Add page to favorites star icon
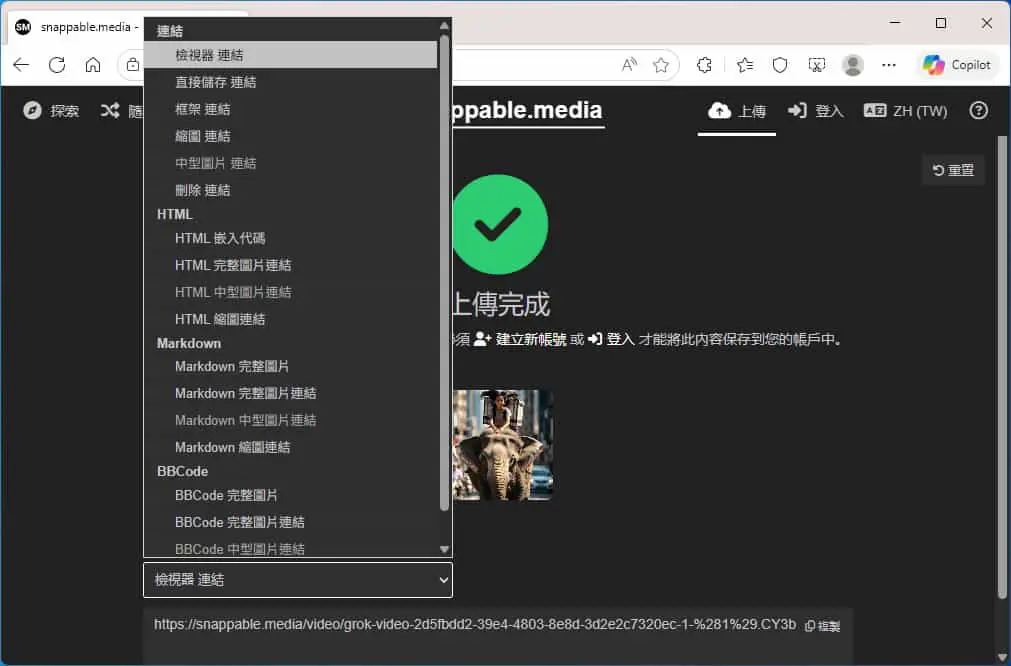Viewport: 1011px width, 666px height. tap(661, 64)
